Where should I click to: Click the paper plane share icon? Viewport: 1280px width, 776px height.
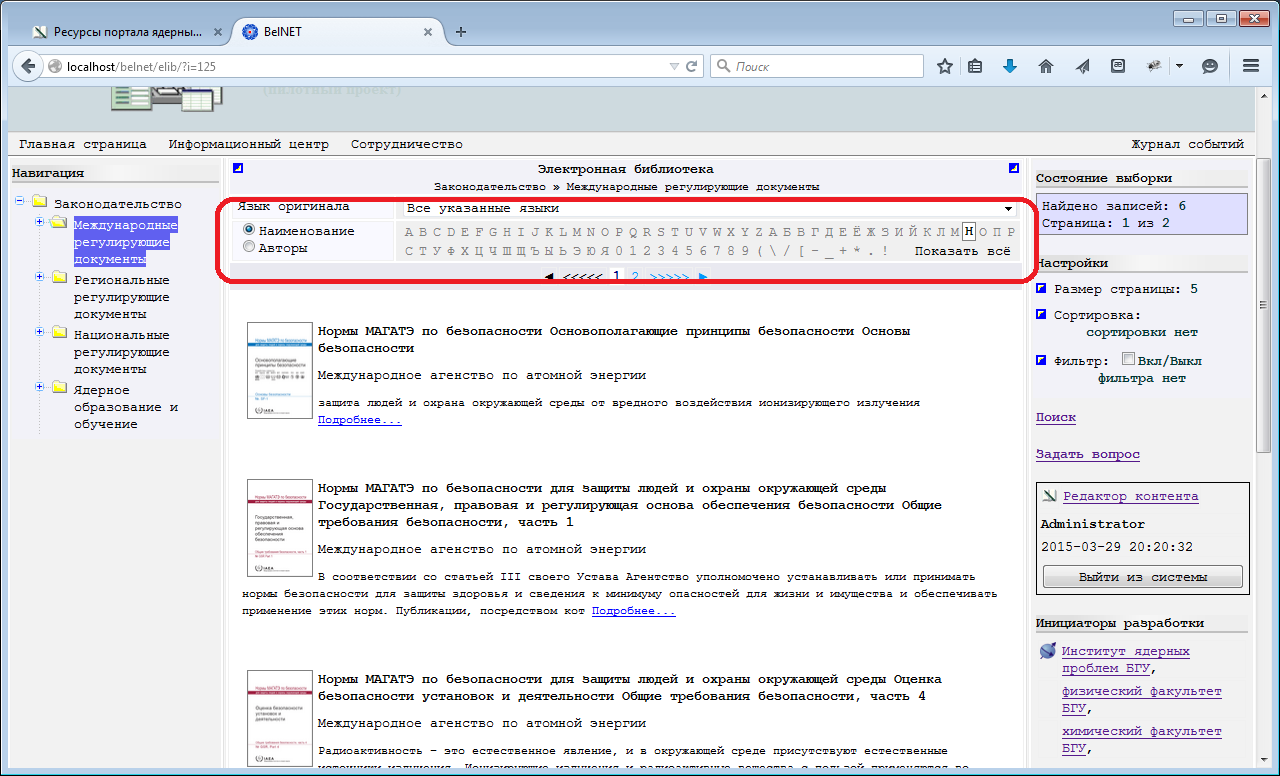tap(1082, 66)
